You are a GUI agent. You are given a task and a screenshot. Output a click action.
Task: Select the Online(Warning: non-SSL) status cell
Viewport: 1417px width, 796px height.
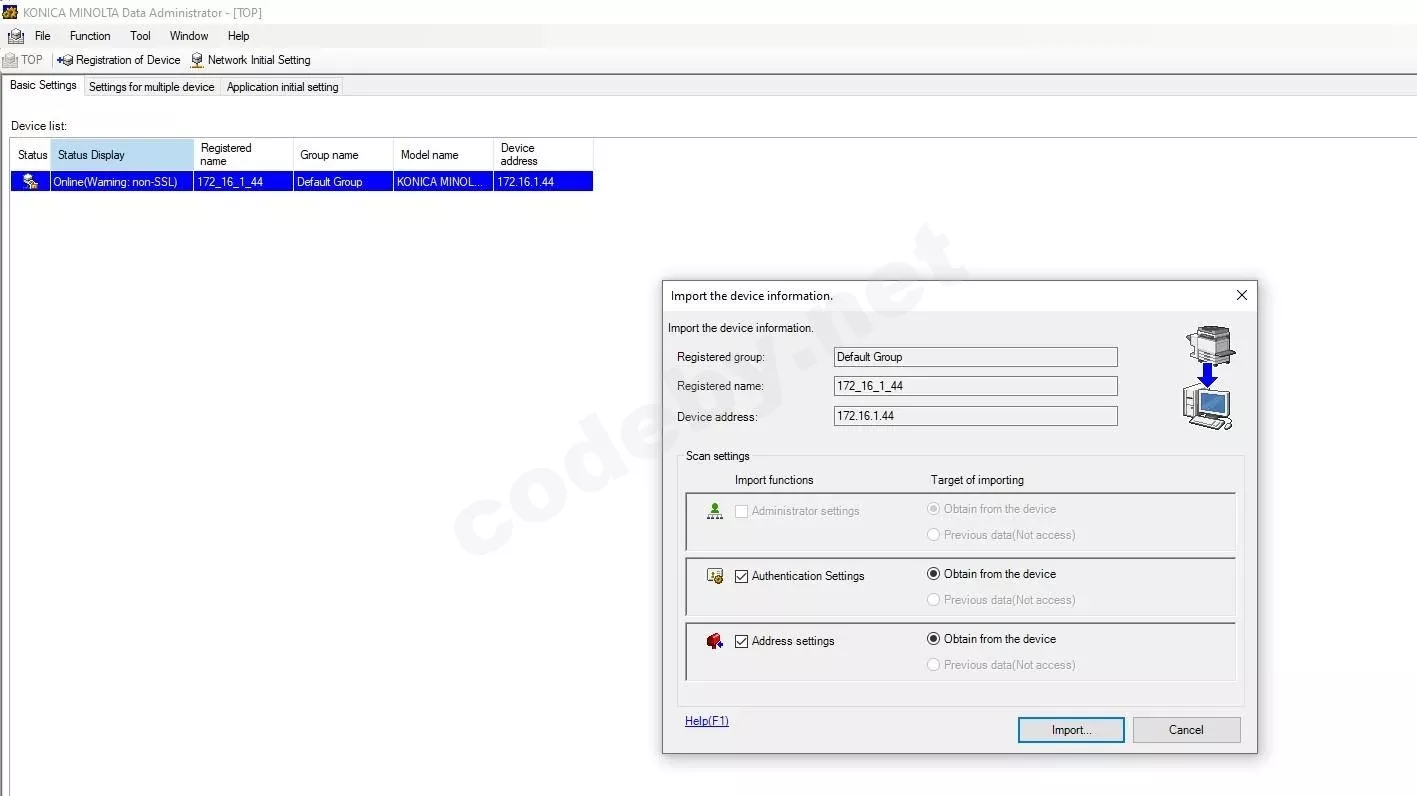[122, 182]
